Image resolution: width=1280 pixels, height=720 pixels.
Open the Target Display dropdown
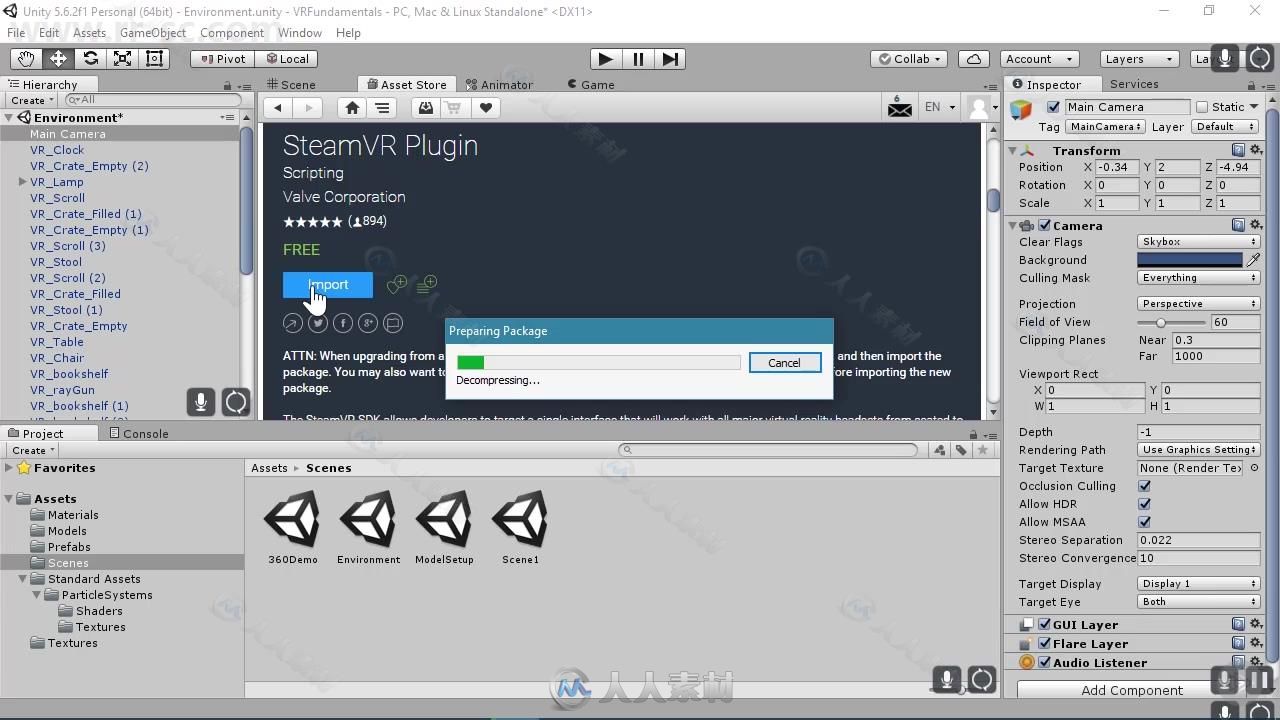point(1198,584)
